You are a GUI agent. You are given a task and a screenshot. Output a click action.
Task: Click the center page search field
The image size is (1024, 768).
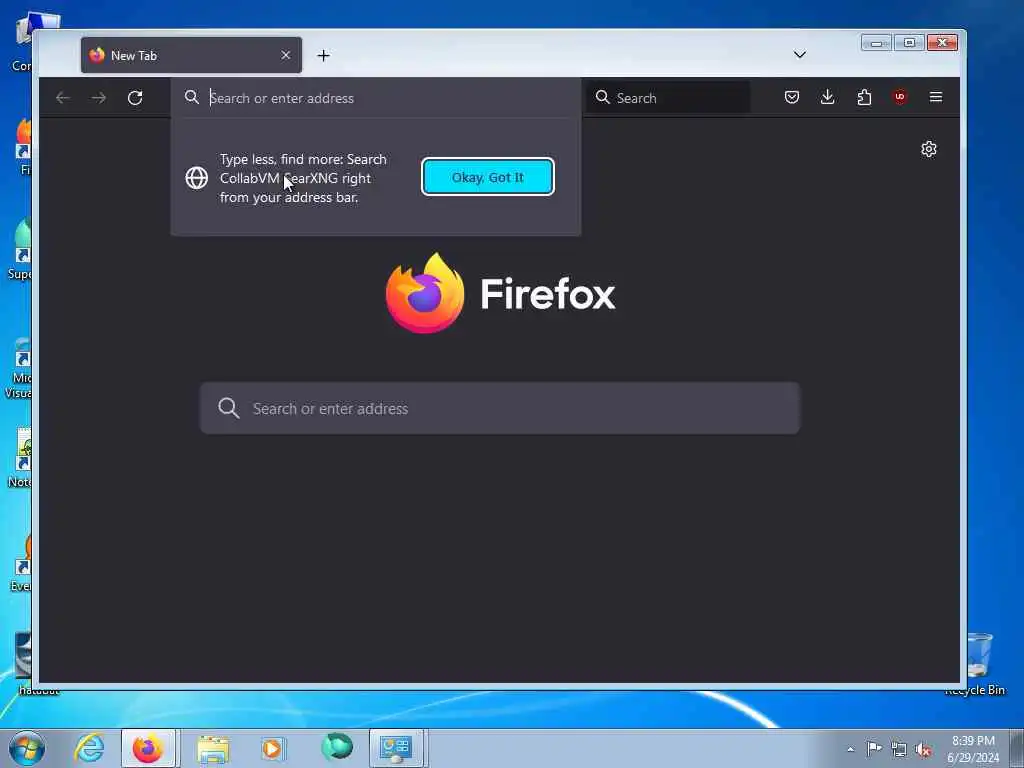point(500,408)
